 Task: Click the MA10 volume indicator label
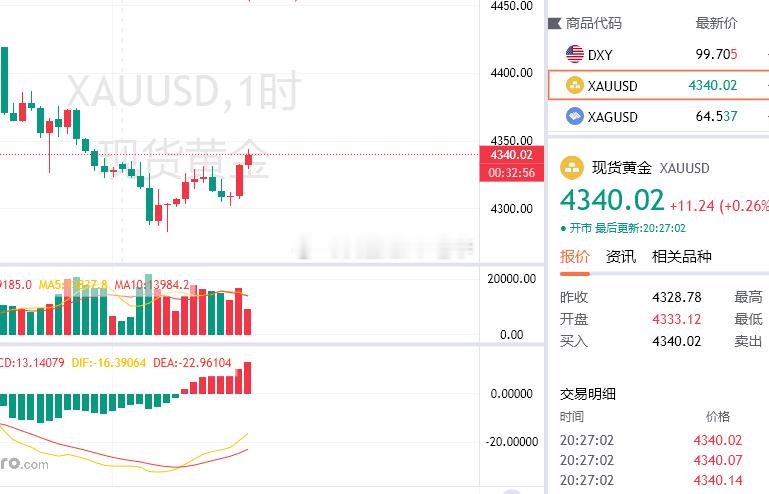[x=152, y=285]
